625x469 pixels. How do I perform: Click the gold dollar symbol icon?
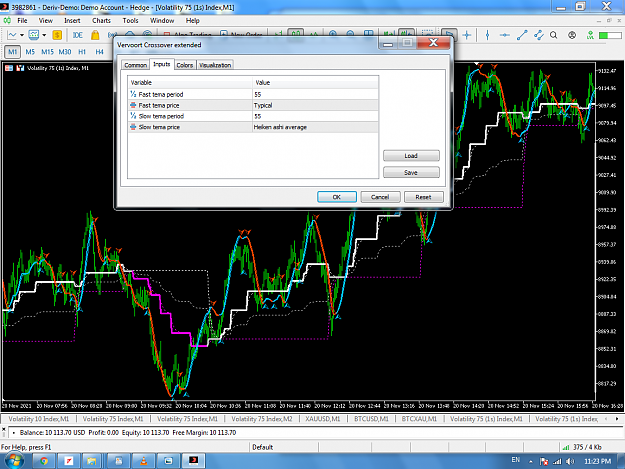(x=57, y=35)
